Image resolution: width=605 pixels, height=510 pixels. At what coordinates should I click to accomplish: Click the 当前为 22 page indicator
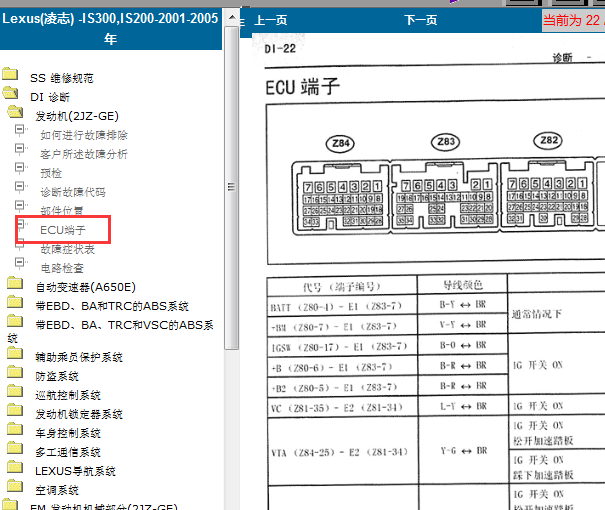click(573, 20)
